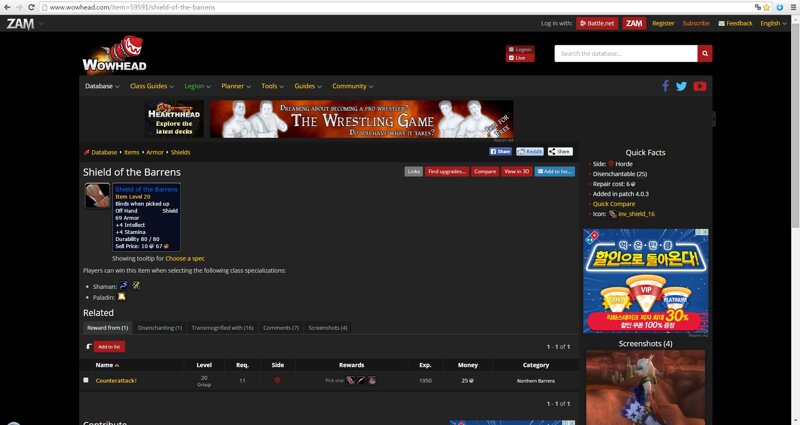Select the second Shaman spec icon
800x425 pixels.
pyautogui.click(x=136, y=286)
